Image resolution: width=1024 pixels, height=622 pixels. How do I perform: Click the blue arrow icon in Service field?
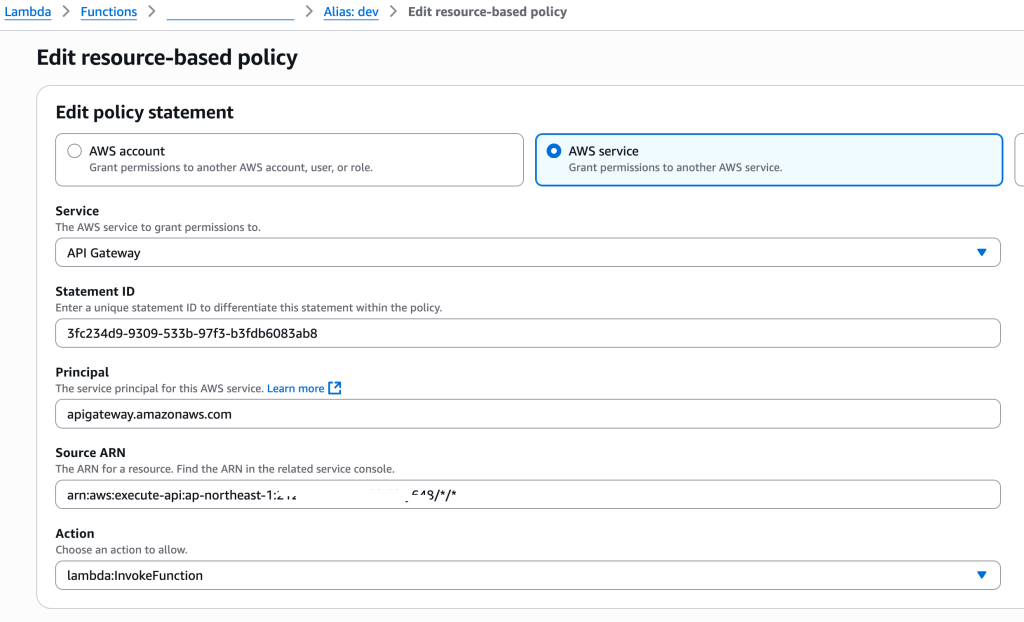tap(981, 253)
